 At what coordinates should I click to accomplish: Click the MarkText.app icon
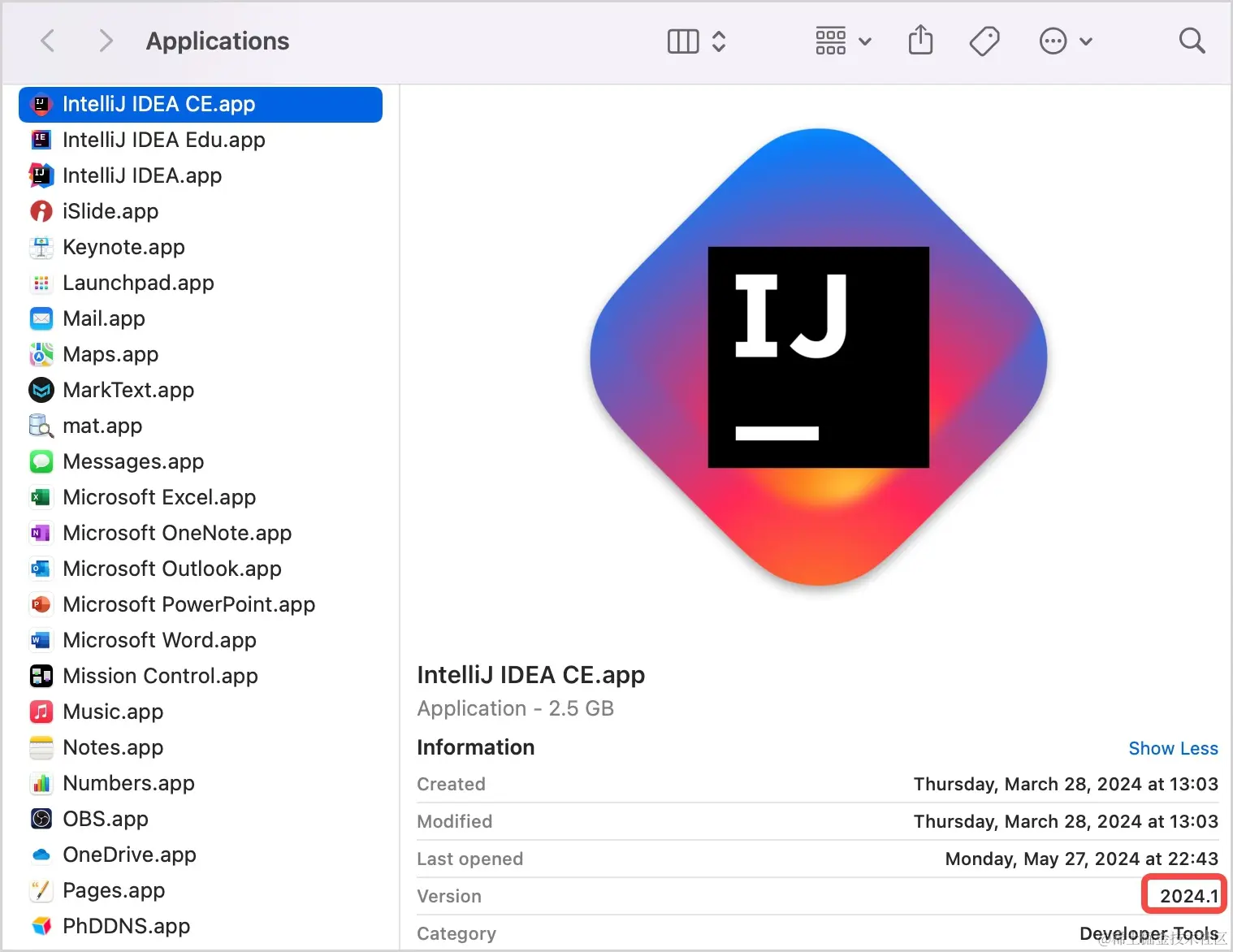[x=41, y=390]
